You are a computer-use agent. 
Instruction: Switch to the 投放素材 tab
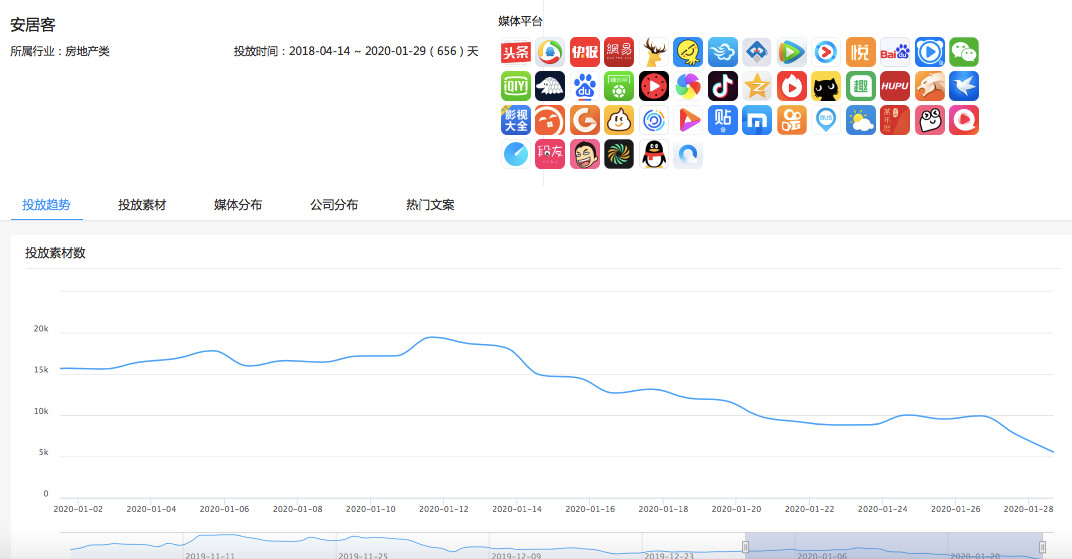142,205
